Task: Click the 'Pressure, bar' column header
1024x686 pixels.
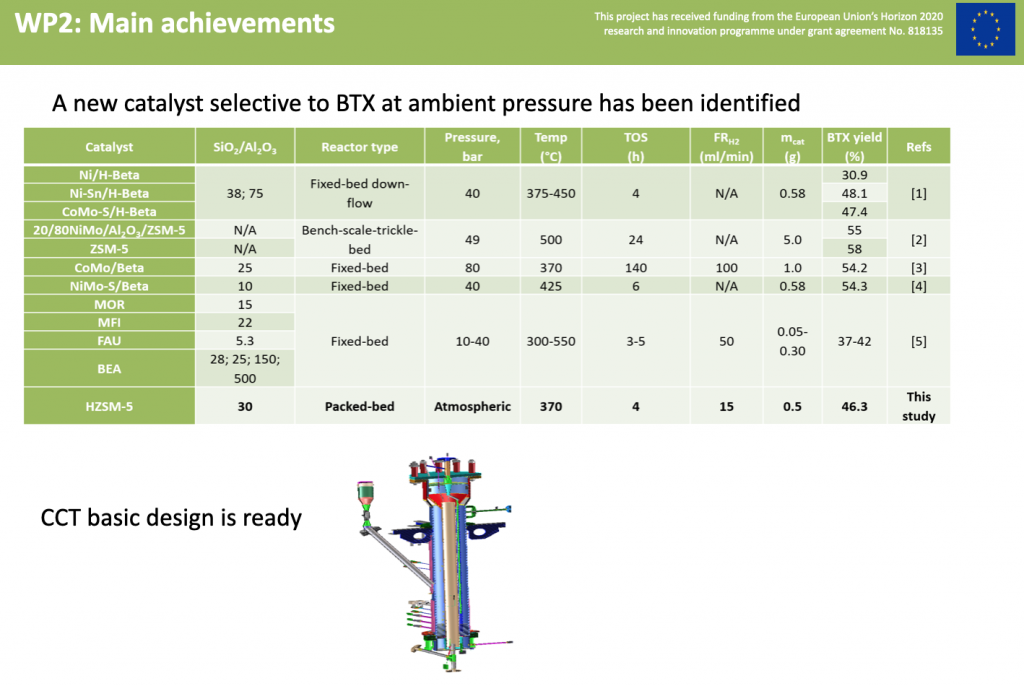Action: click(x=472, y=146)
